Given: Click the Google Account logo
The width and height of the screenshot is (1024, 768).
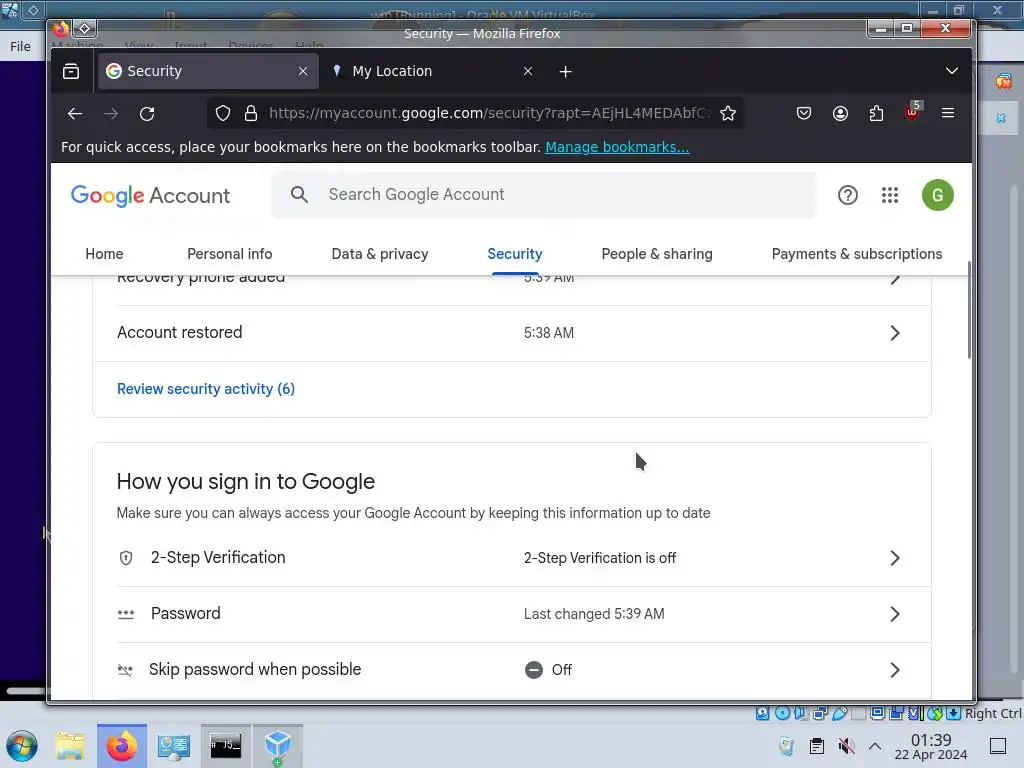Looking at the screenshot, I should coord(150,195).
